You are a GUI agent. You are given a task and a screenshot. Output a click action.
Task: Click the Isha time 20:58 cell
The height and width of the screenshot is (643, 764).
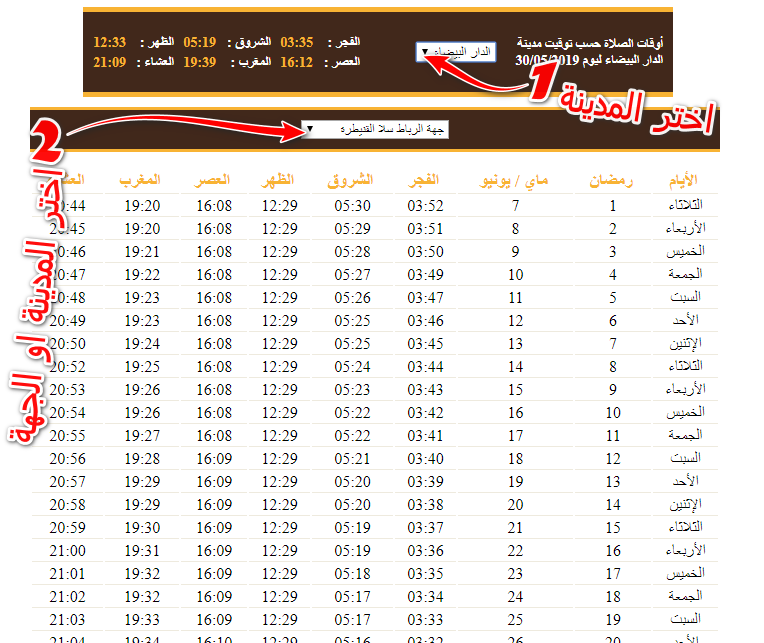pyautogui.click(x=67, y=505)
